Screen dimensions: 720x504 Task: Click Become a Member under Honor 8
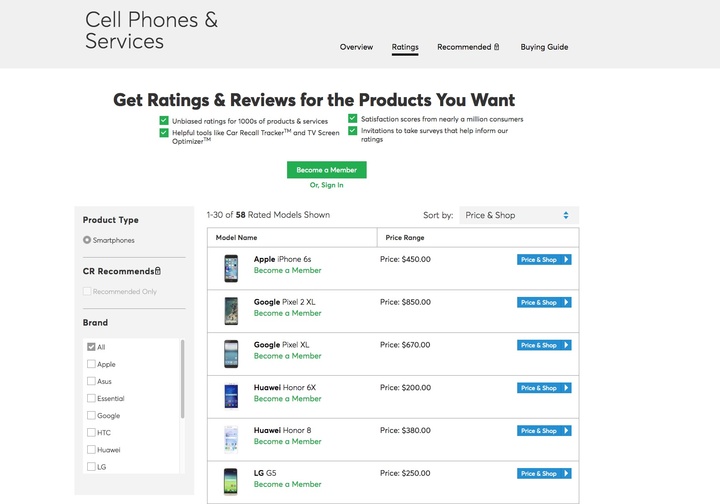click(287, 441)
